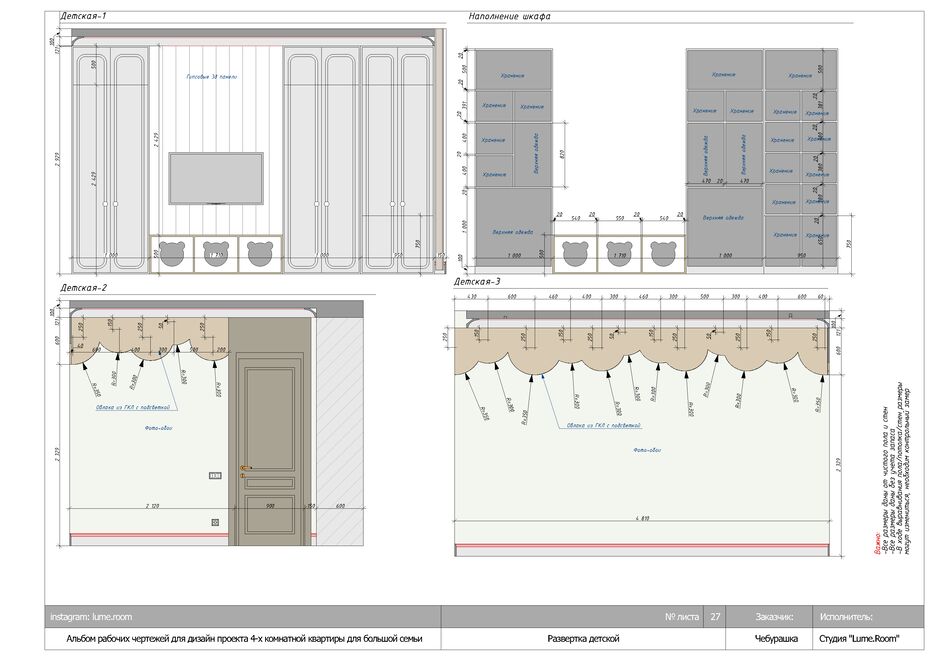Click the sheet number 27 cell
The width and height of the screenshot is (935, 661).
tap(715, 617)
